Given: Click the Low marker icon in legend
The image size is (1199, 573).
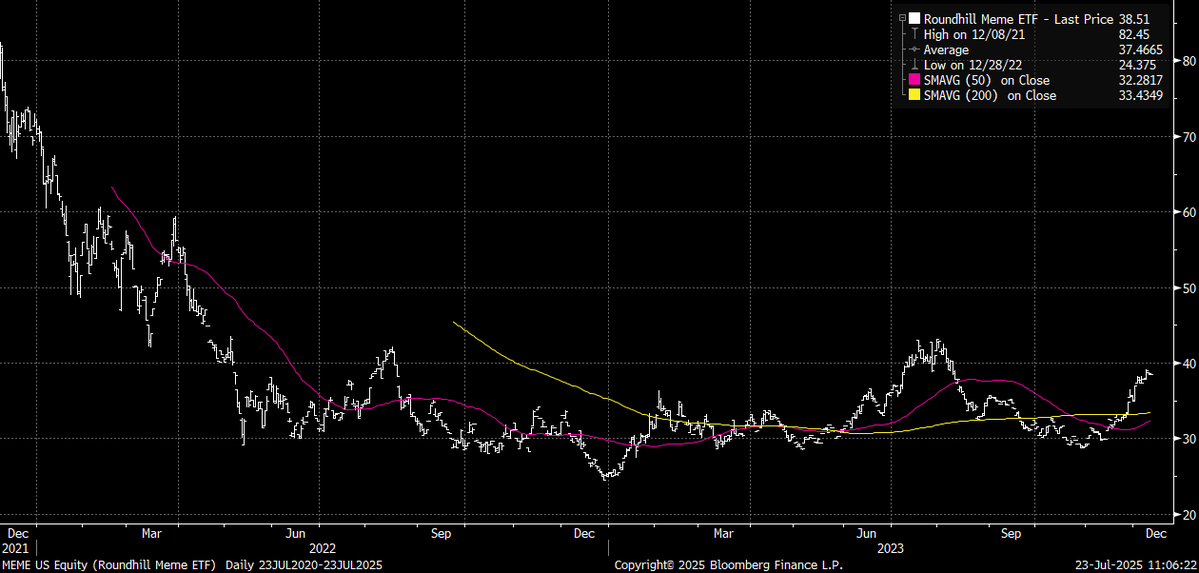Looking at the screenshot, I should click(915, 64).
